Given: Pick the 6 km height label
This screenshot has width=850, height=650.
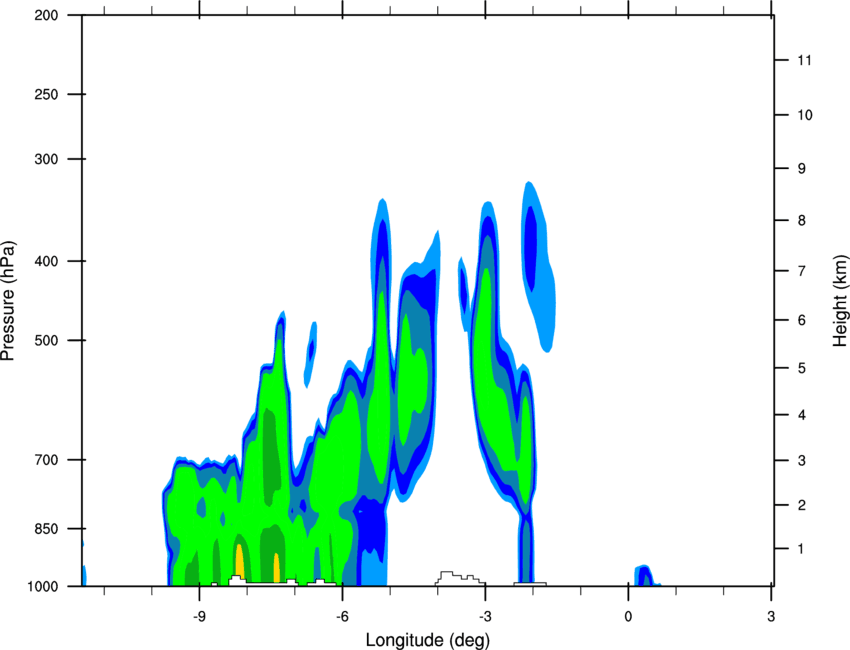Looking at the screenshot, I should coord(801,320).
